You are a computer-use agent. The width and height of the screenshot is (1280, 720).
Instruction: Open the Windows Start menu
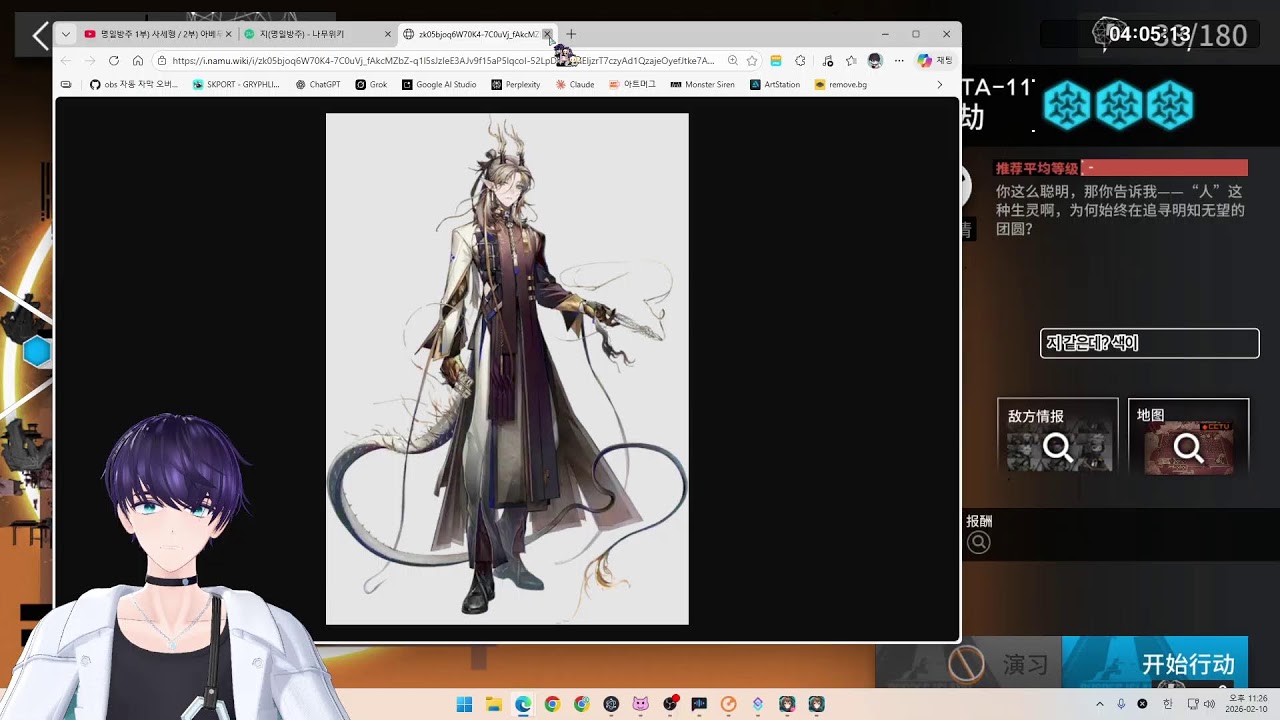click(464, 704)
